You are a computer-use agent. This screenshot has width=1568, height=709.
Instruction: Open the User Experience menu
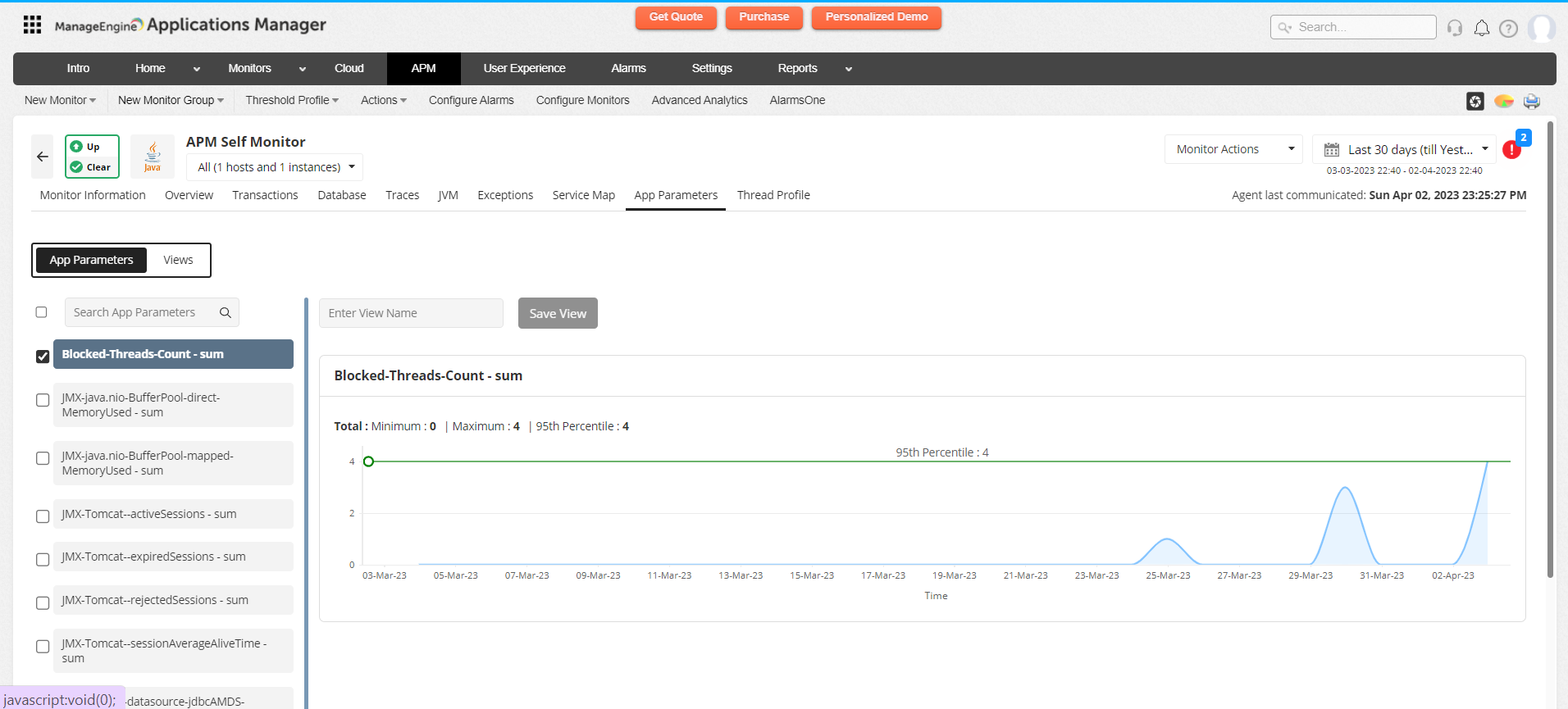tap(525, 69)
